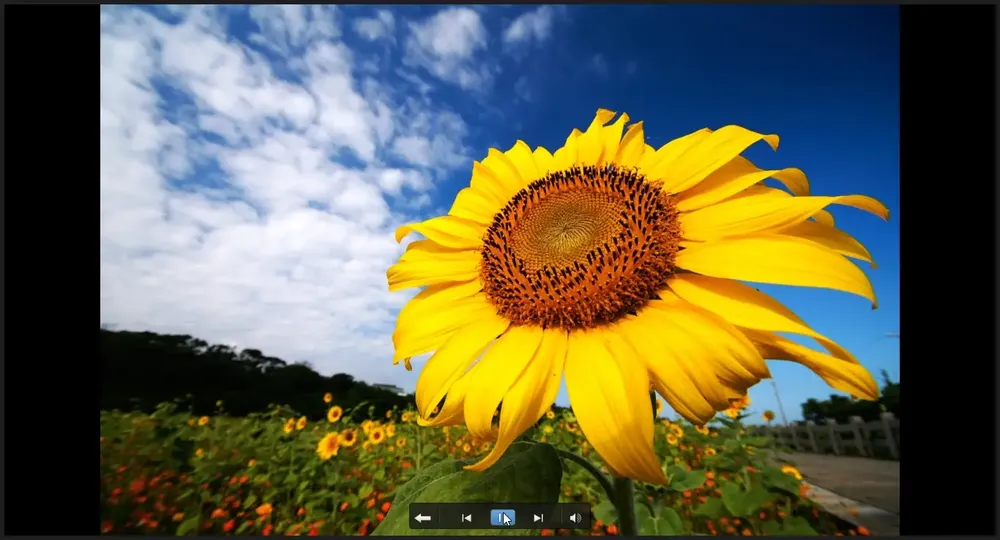Screen dimensions: 1000x540
Task: Pause the slideshow playback
Action: point(503,518)
